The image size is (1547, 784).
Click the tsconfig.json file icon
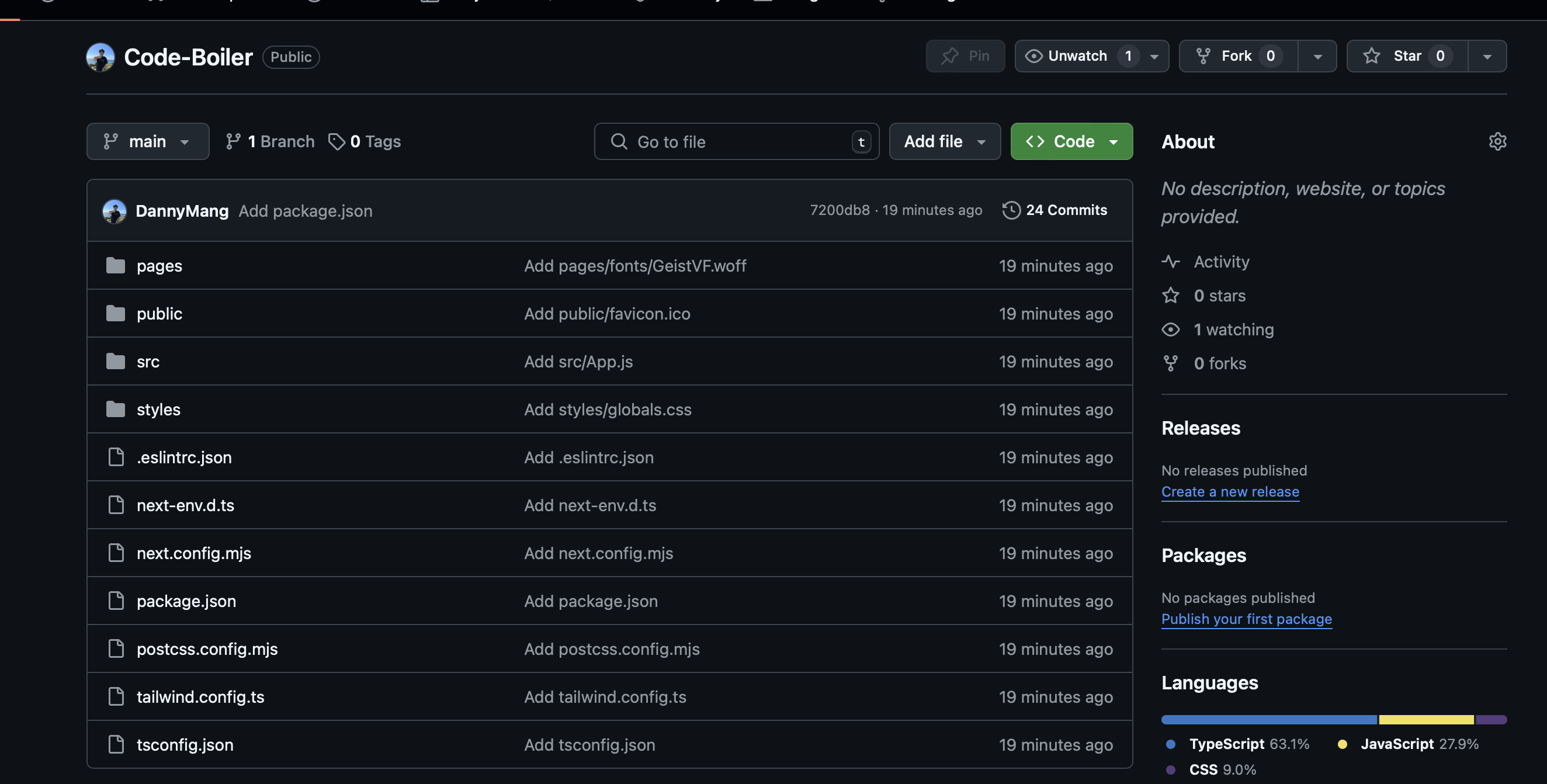pos(116,744)
